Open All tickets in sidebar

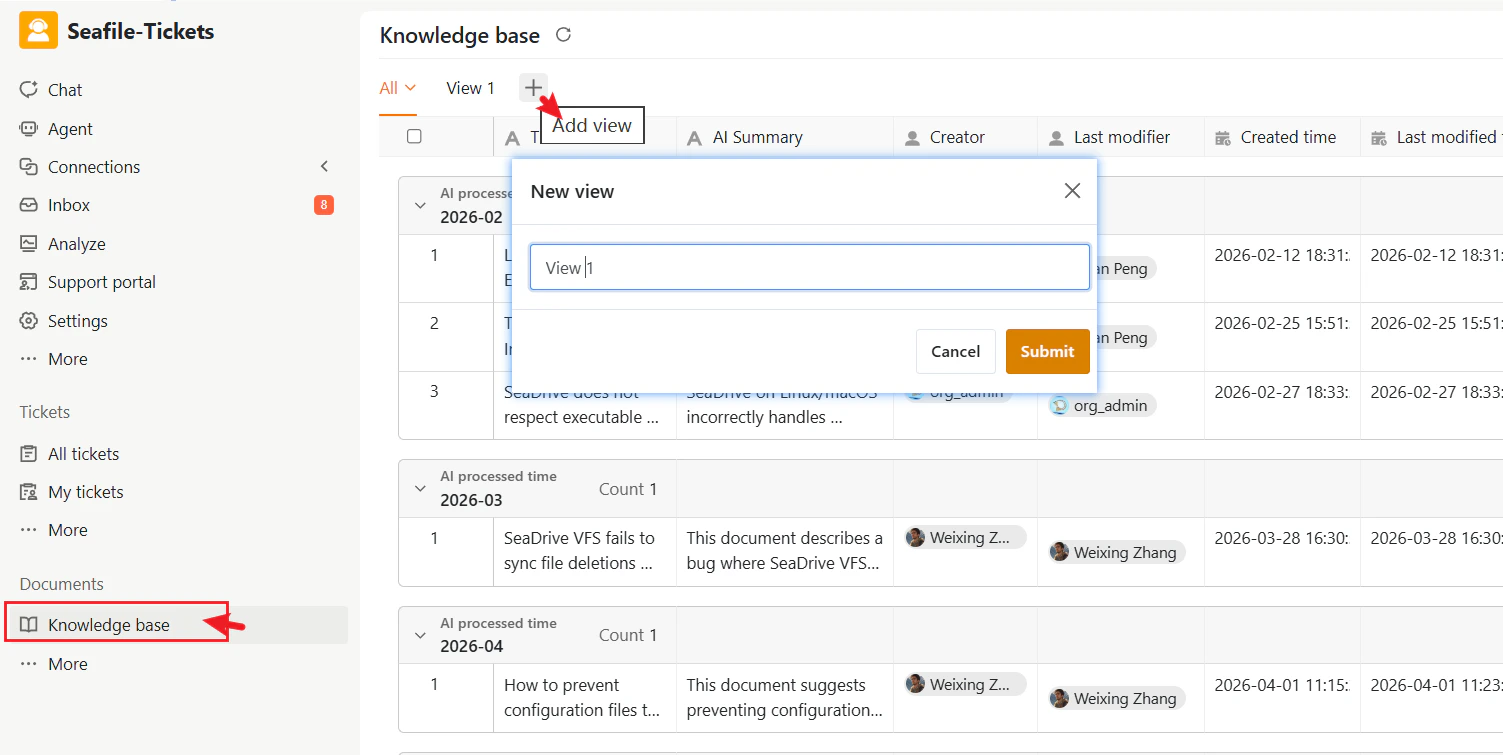83,454
